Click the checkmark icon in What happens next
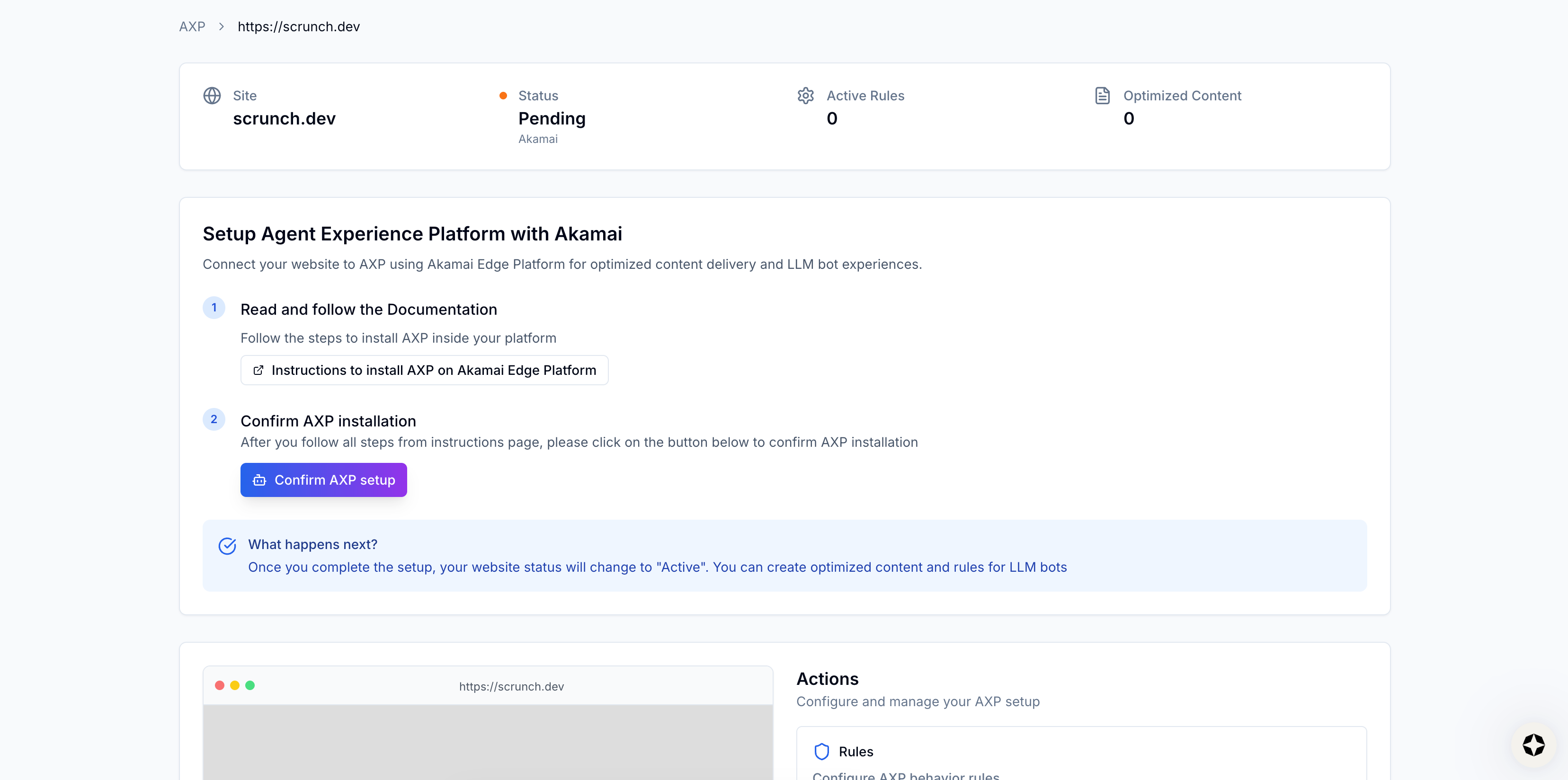 click(227, 546)
